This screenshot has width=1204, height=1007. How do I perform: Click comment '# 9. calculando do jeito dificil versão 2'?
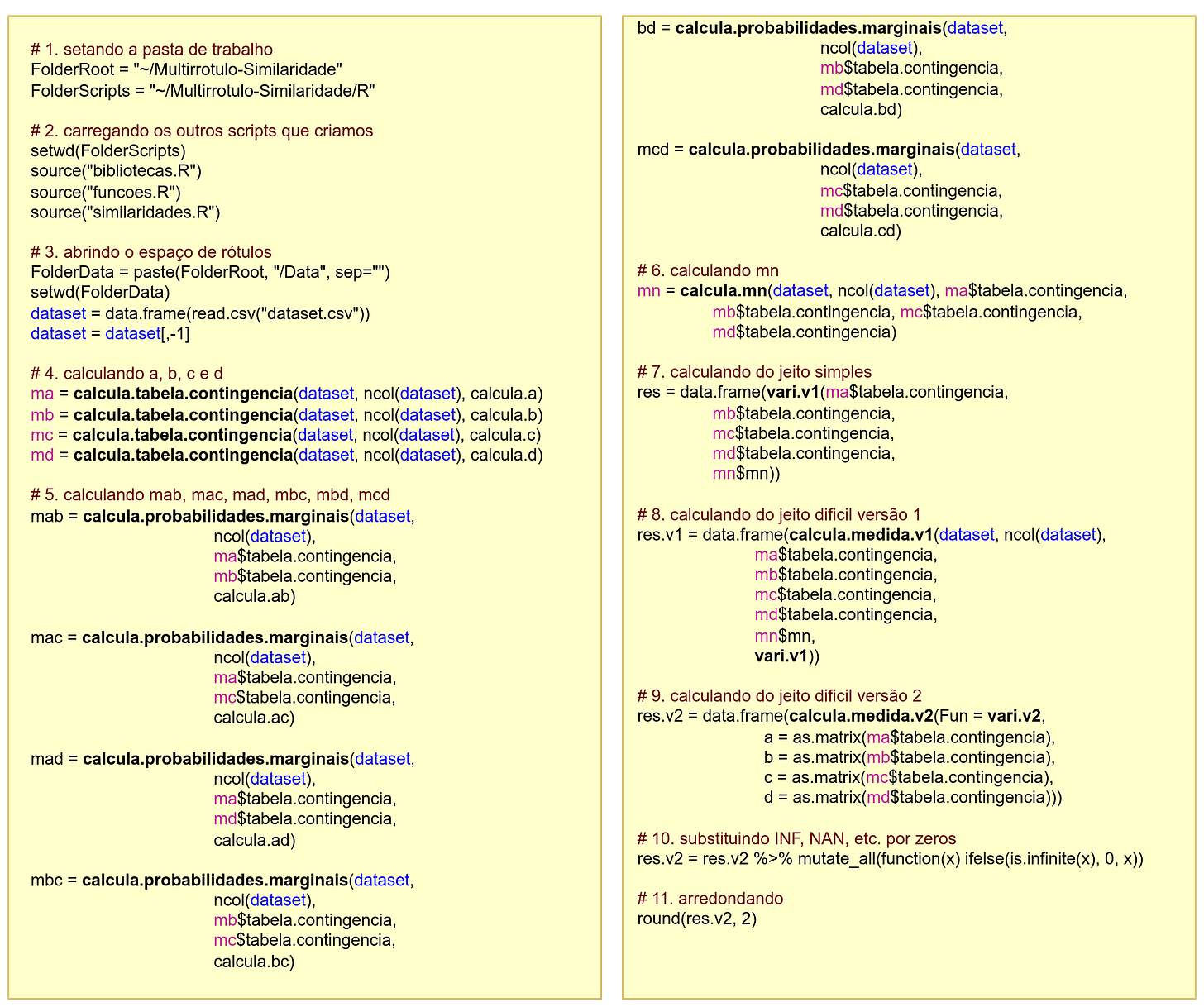(x=779, y=696)
